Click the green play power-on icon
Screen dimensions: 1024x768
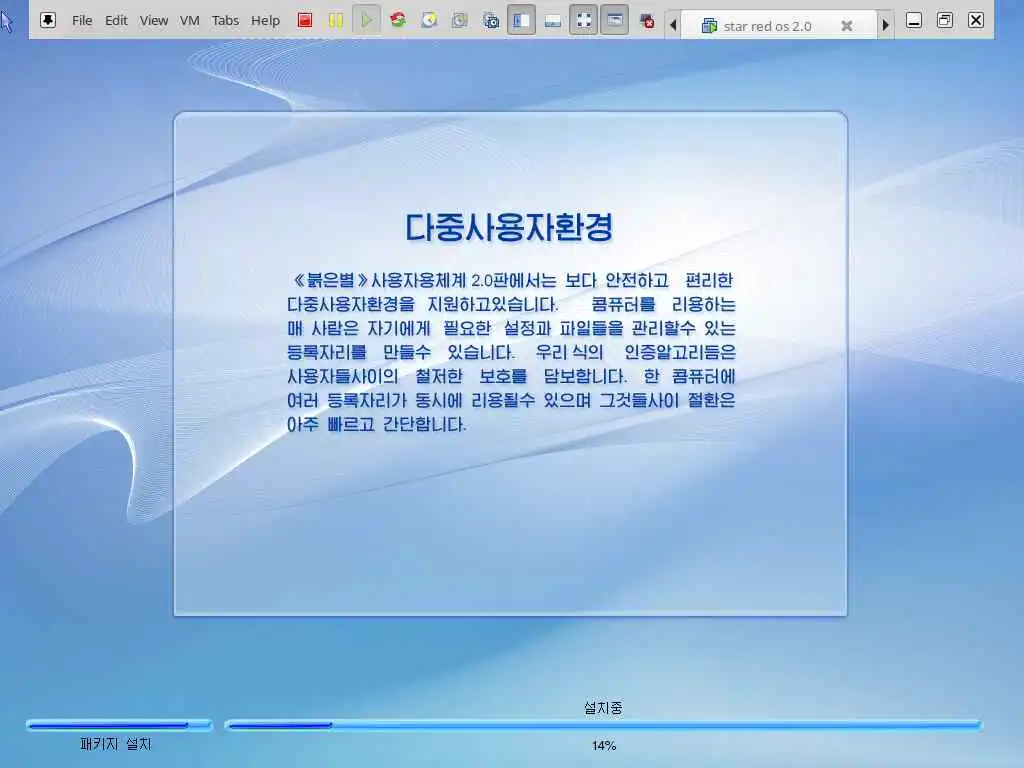click(x=366, y=20)
